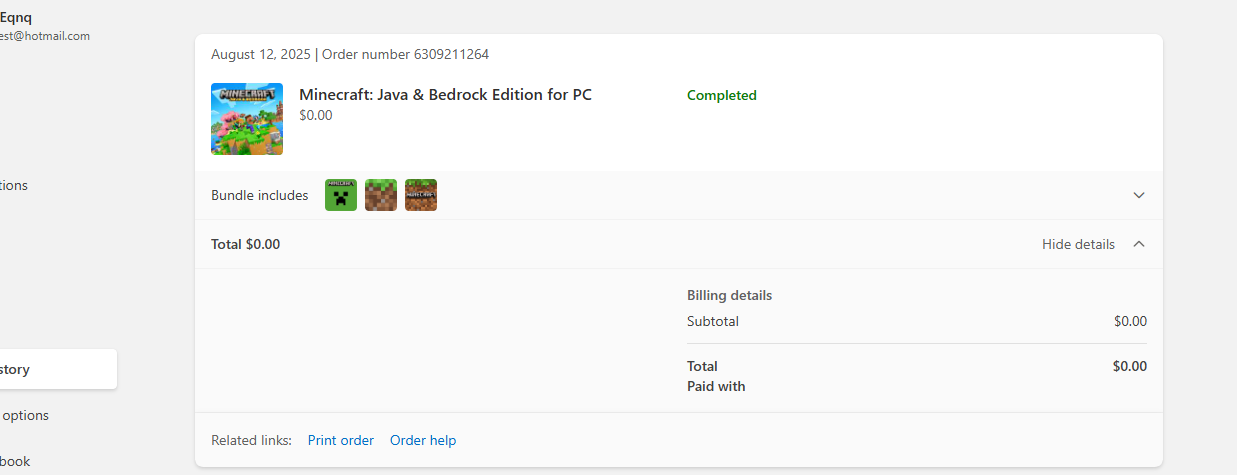Click the Print order link
The image size is (1237, 475).
click(x=341, y=440)
